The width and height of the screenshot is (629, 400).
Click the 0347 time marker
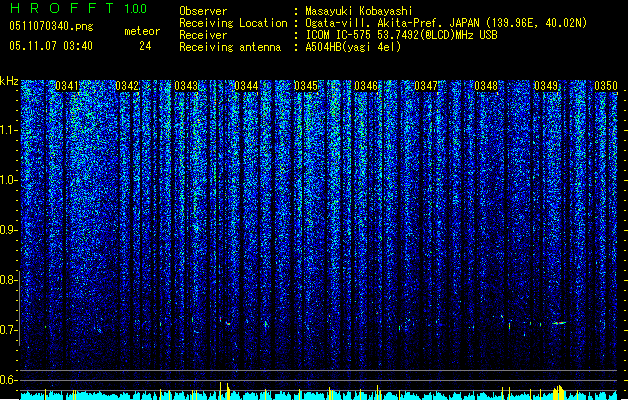coord(426,86)
